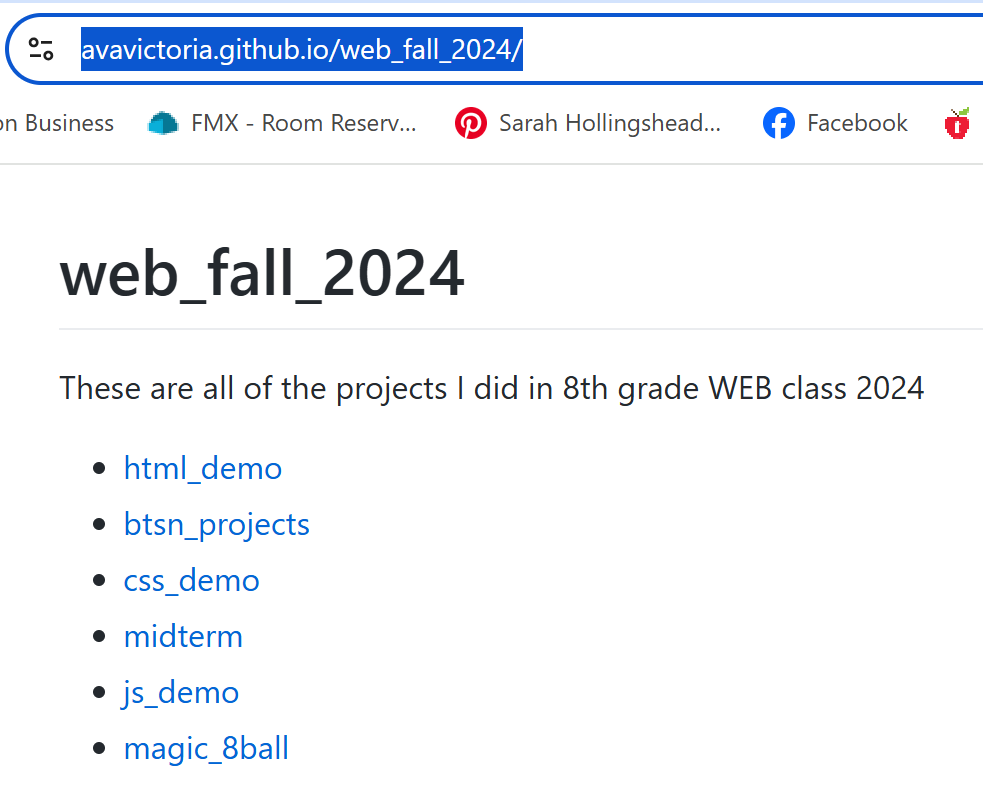This screenshot has height=803, width=983.
Task: Click the bullet beside html_demo
Action: [x=98, y=469]
